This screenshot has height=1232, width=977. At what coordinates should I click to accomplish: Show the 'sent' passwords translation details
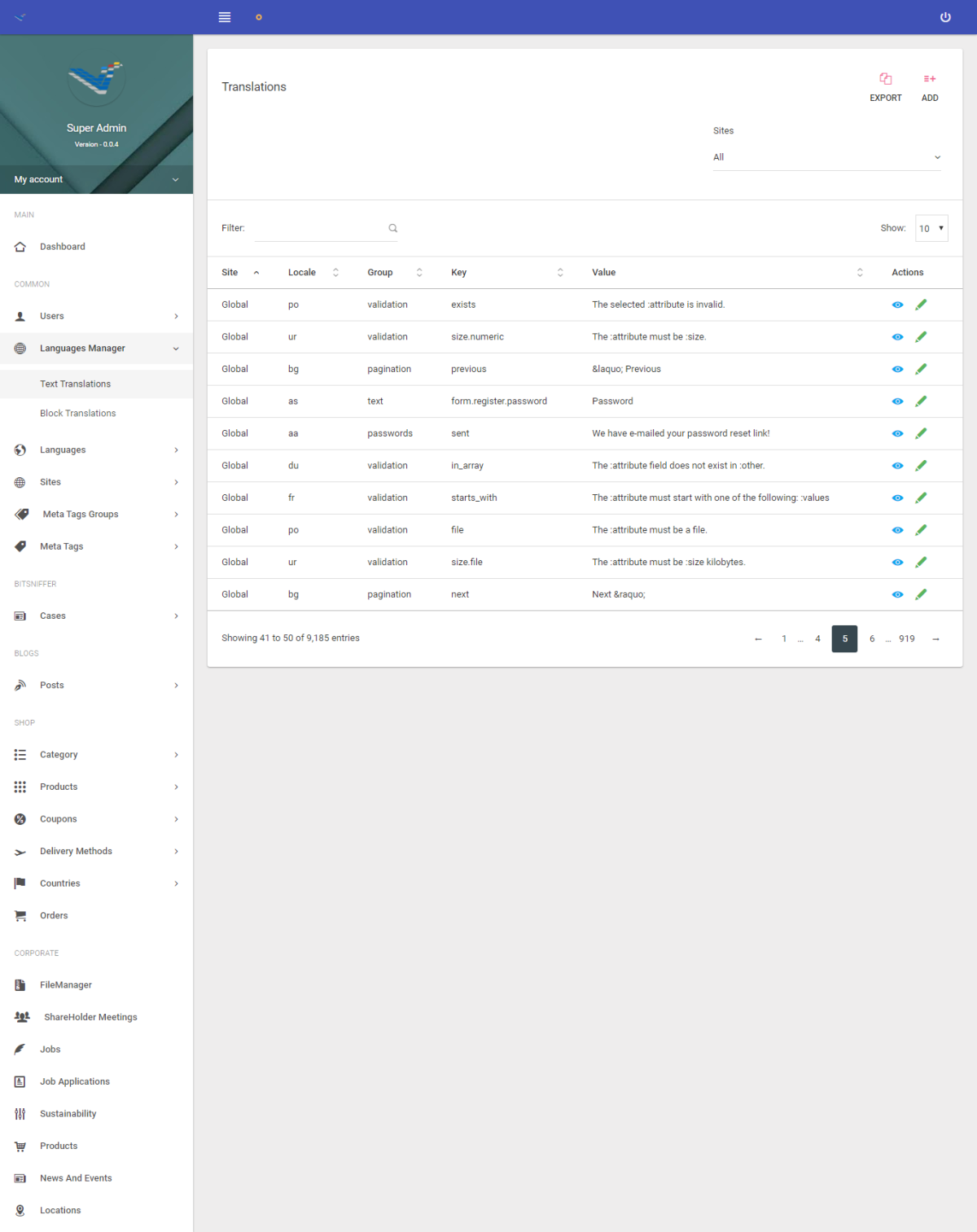pyautogui.click(x=897, y=433)
